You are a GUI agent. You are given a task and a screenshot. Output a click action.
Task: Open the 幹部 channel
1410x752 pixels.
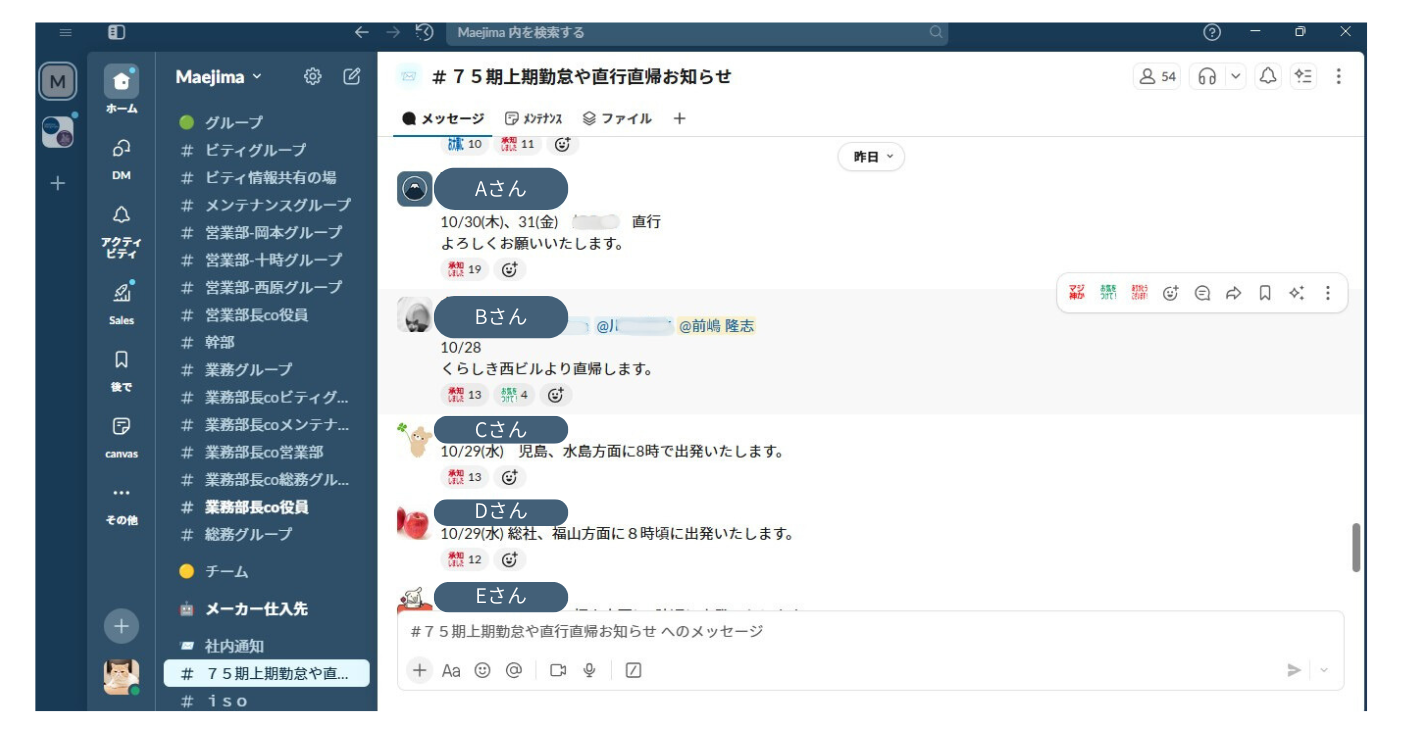pos(221,342)
